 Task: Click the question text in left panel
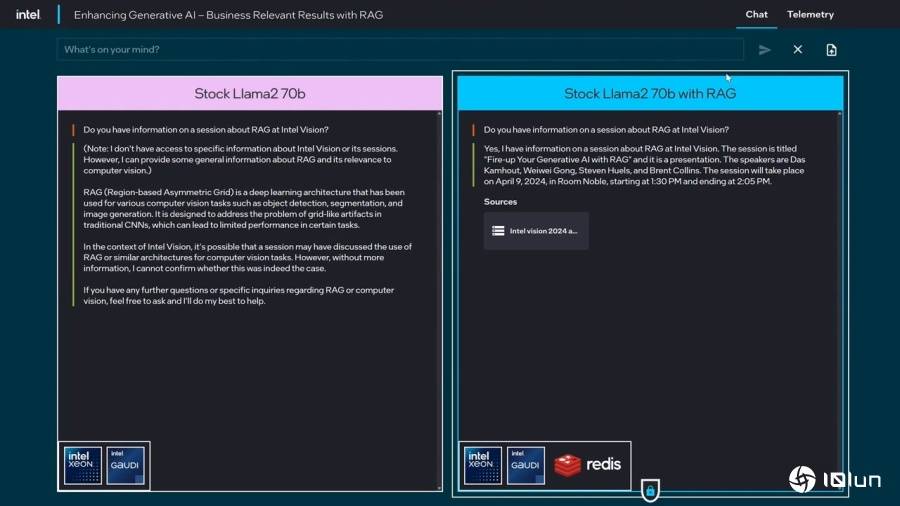pos(206,130)
